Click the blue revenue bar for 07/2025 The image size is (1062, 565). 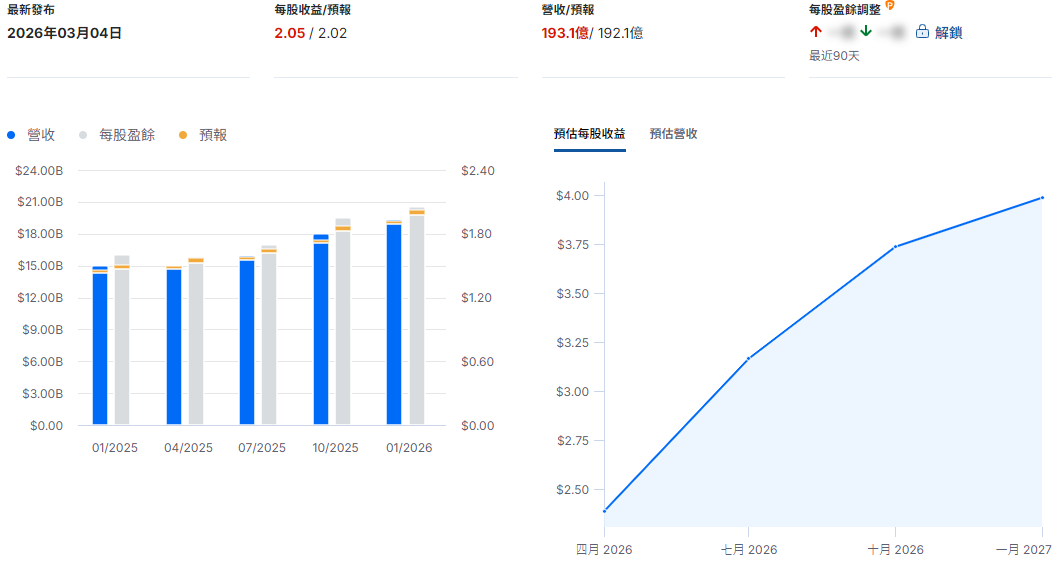(247, 341)
